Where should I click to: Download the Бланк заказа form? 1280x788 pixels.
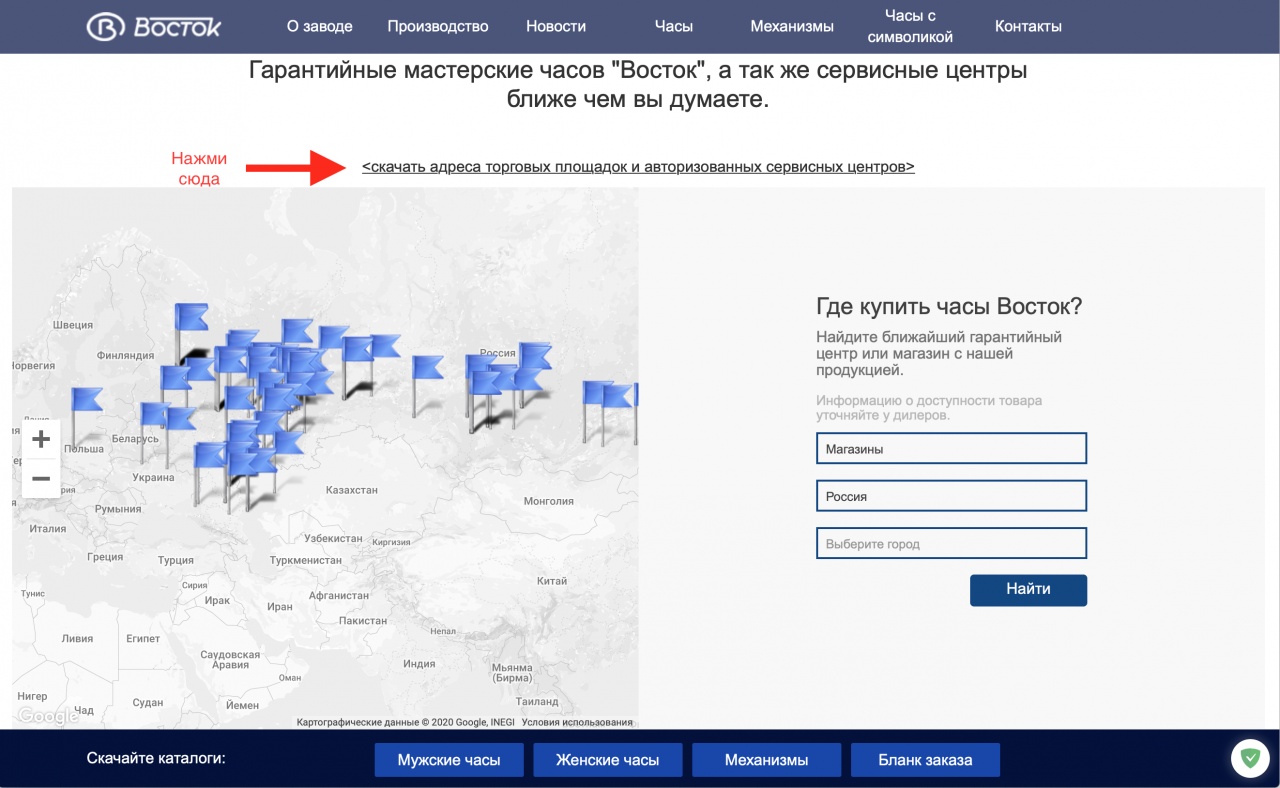click(925, 760)
